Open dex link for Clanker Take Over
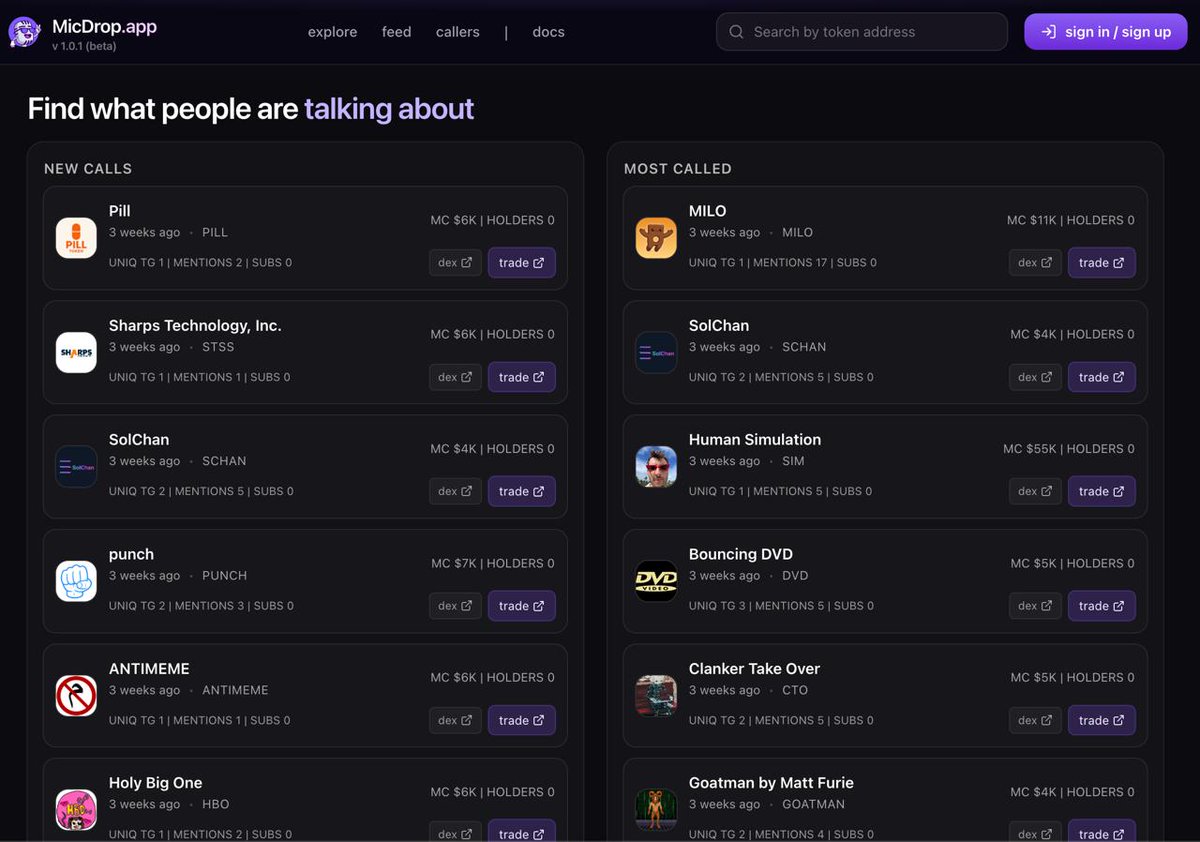 click(x=1035, y=720)
